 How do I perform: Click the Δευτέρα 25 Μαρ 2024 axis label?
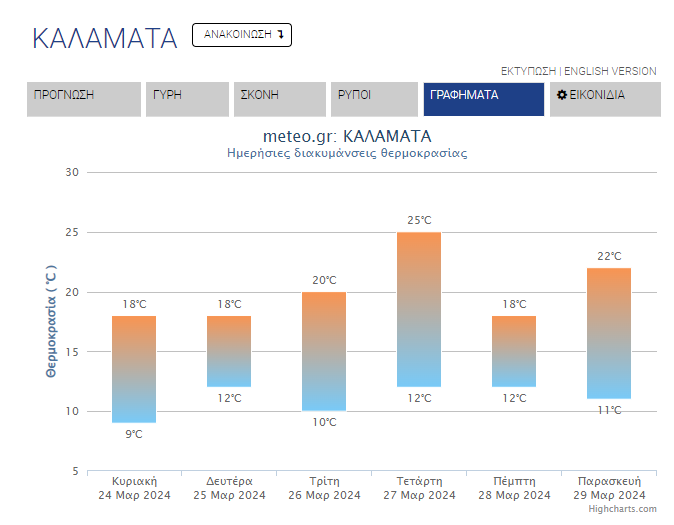coord(229,488)
